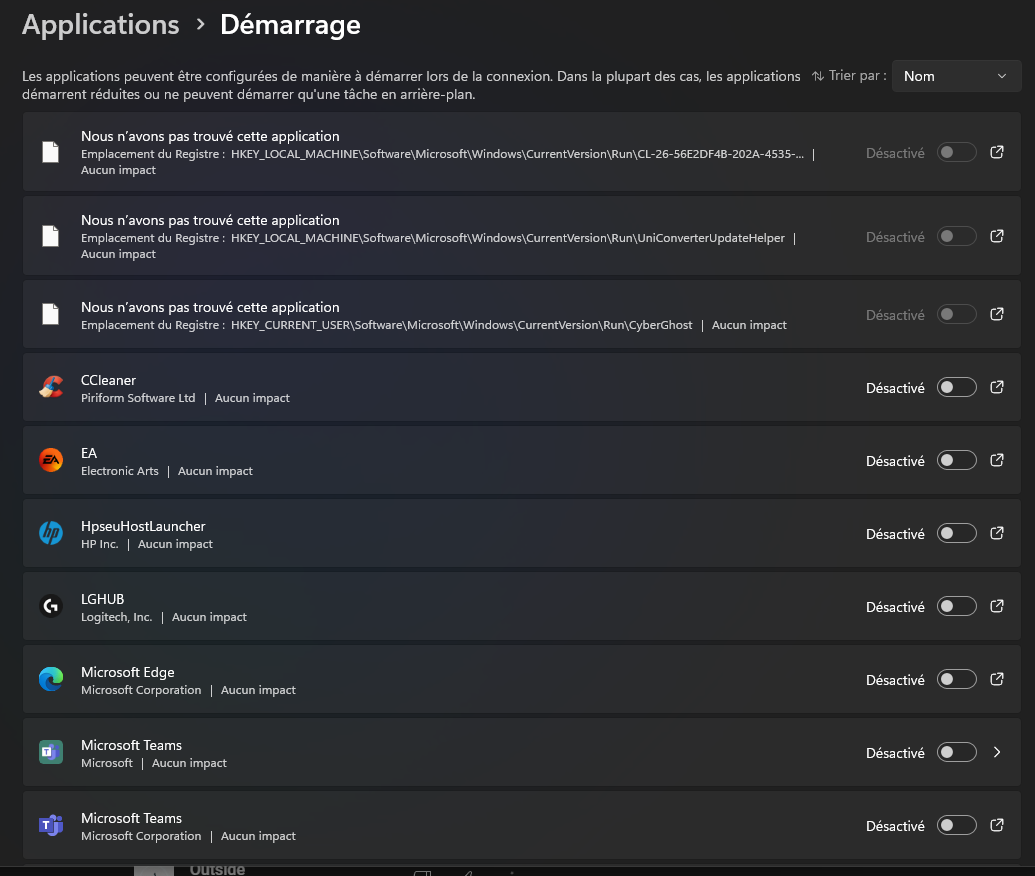Click 'Aucun impact' in the LGHUB row

[x=209, y=617]
